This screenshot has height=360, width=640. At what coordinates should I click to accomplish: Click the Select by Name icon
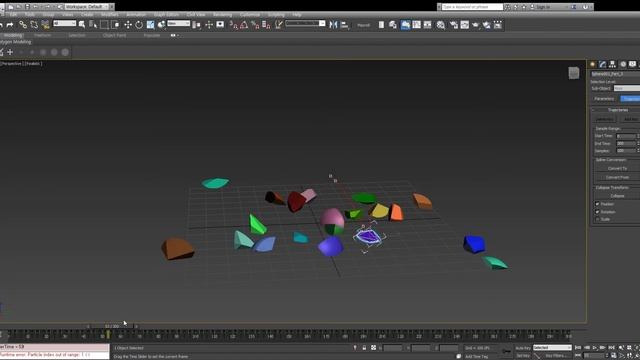[x=93, y=25]
